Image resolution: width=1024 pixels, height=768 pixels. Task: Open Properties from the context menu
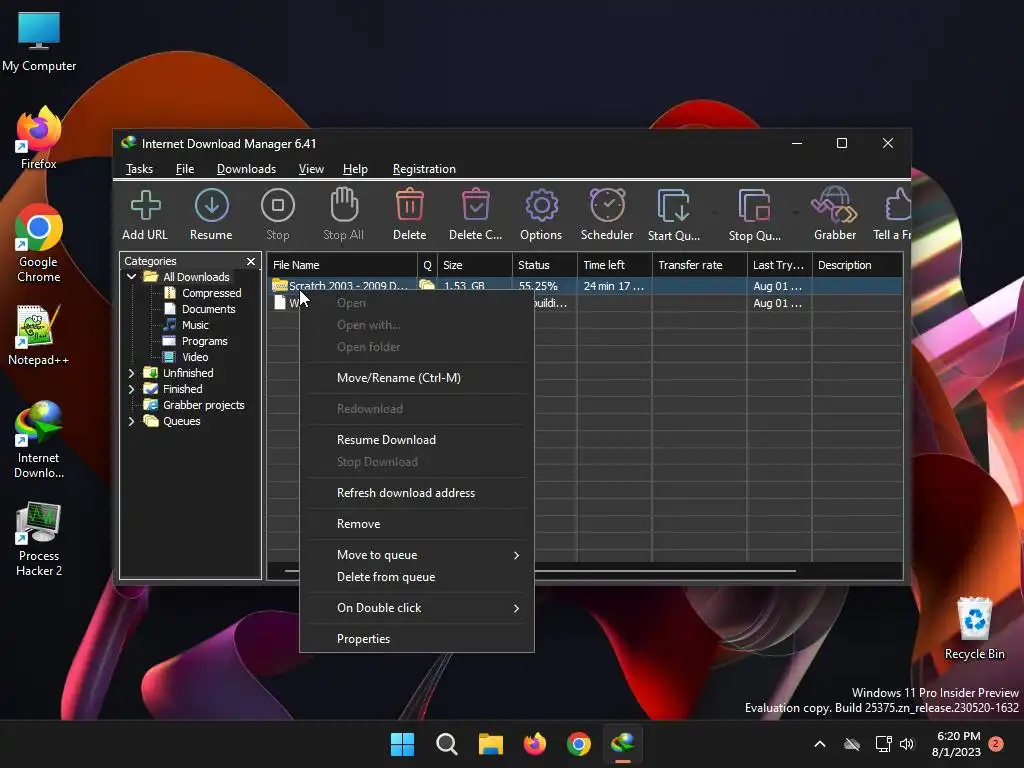(417, 639)
